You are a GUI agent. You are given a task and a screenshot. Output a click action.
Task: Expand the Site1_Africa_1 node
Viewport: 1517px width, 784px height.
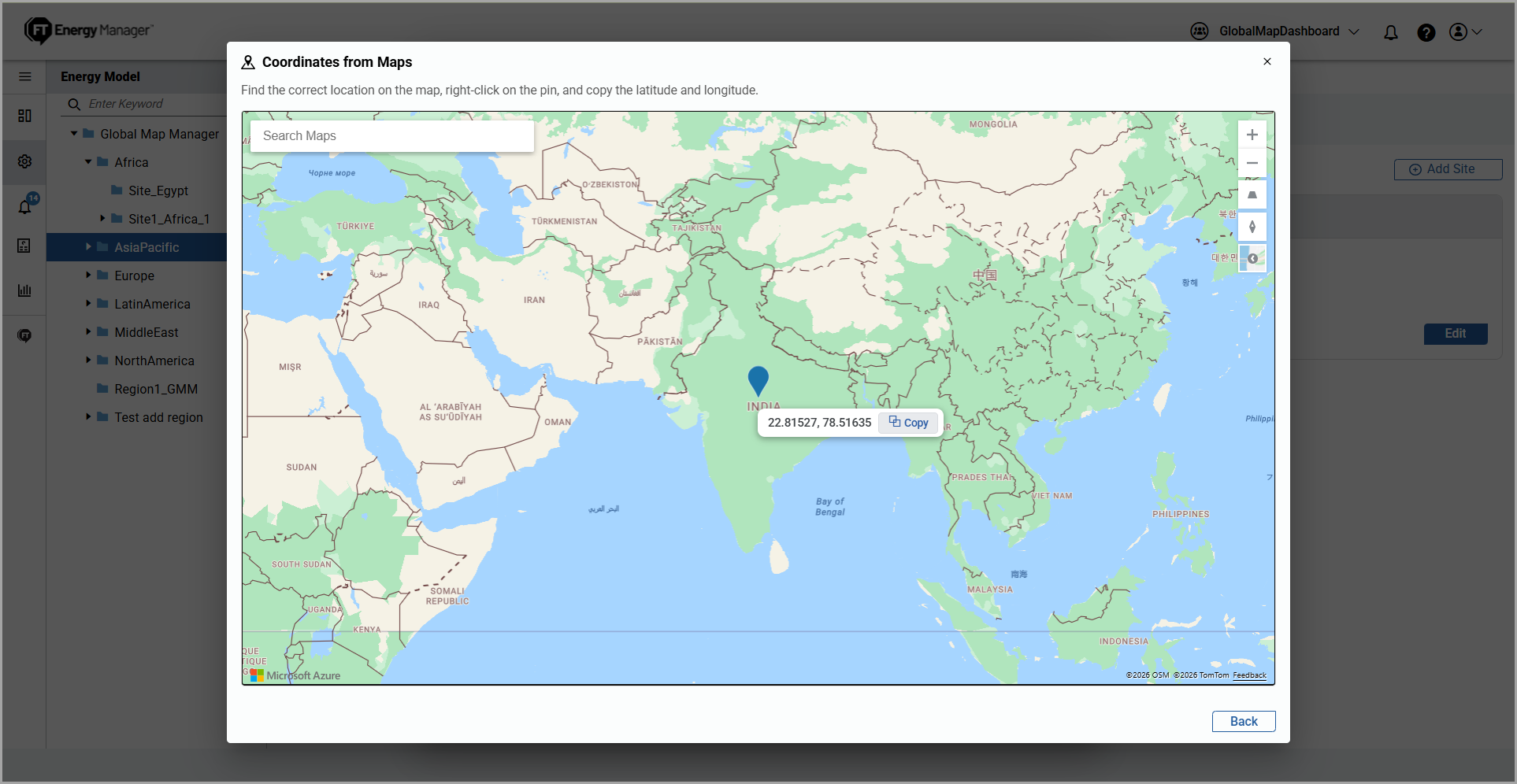point(102,218)
